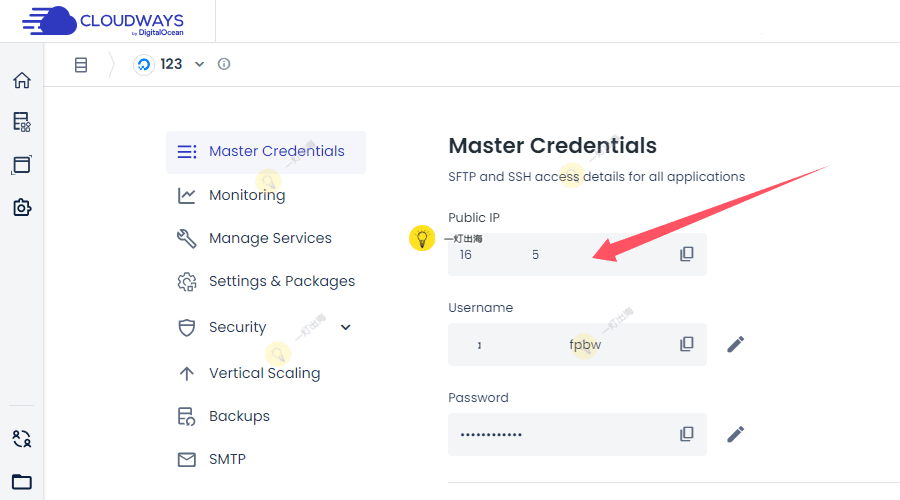The image size is (900, 500).
Task: Open Vertical Scaling settings
Action: tap(264, 373)
